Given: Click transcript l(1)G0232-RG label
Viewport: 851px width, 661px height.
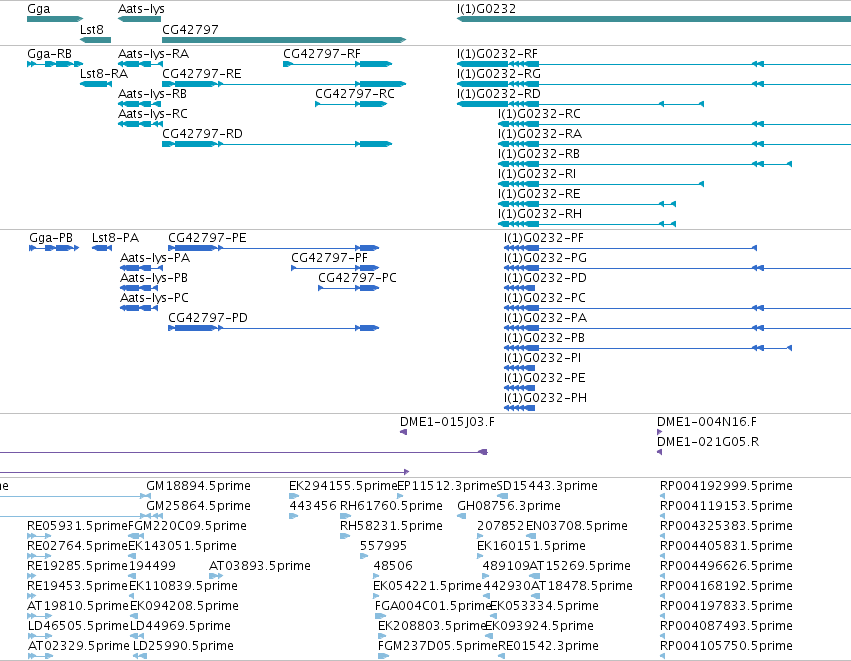Looking at the screenshot, I should pos(499,74).
